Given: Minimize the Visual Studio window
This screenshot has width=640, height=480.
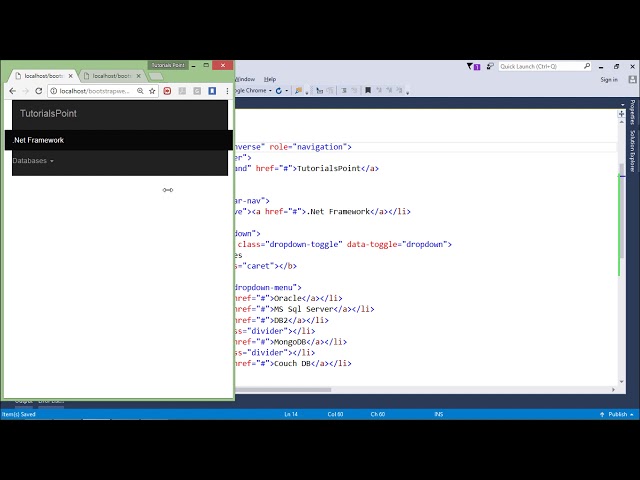Looking at the screenshot, I should click(601, 67).
